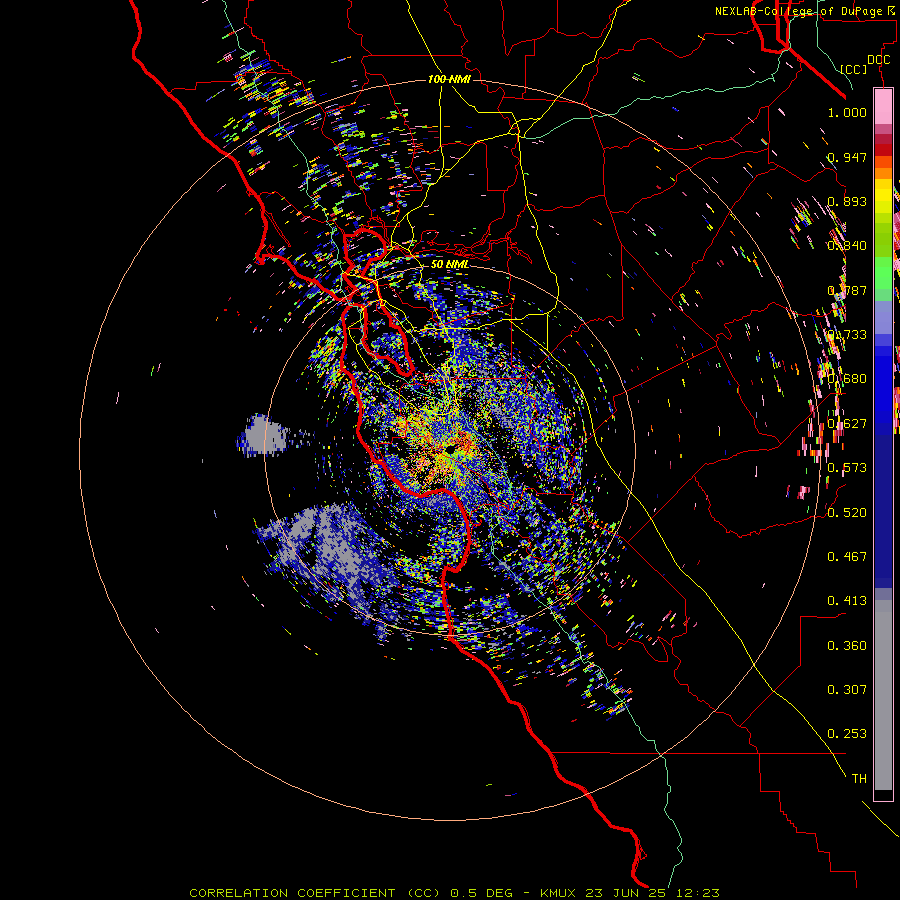Screen dimensions: 900x900
Task: Click the TH threshold label
Action: pyautogui.click(x=859, y=778)
